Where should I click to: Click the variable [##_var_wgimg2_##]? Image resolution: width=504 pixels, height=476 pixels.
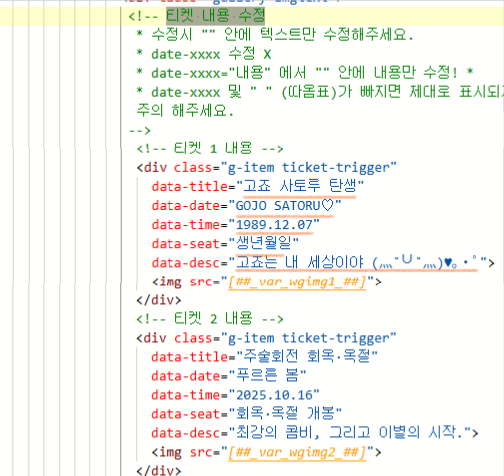297,452
